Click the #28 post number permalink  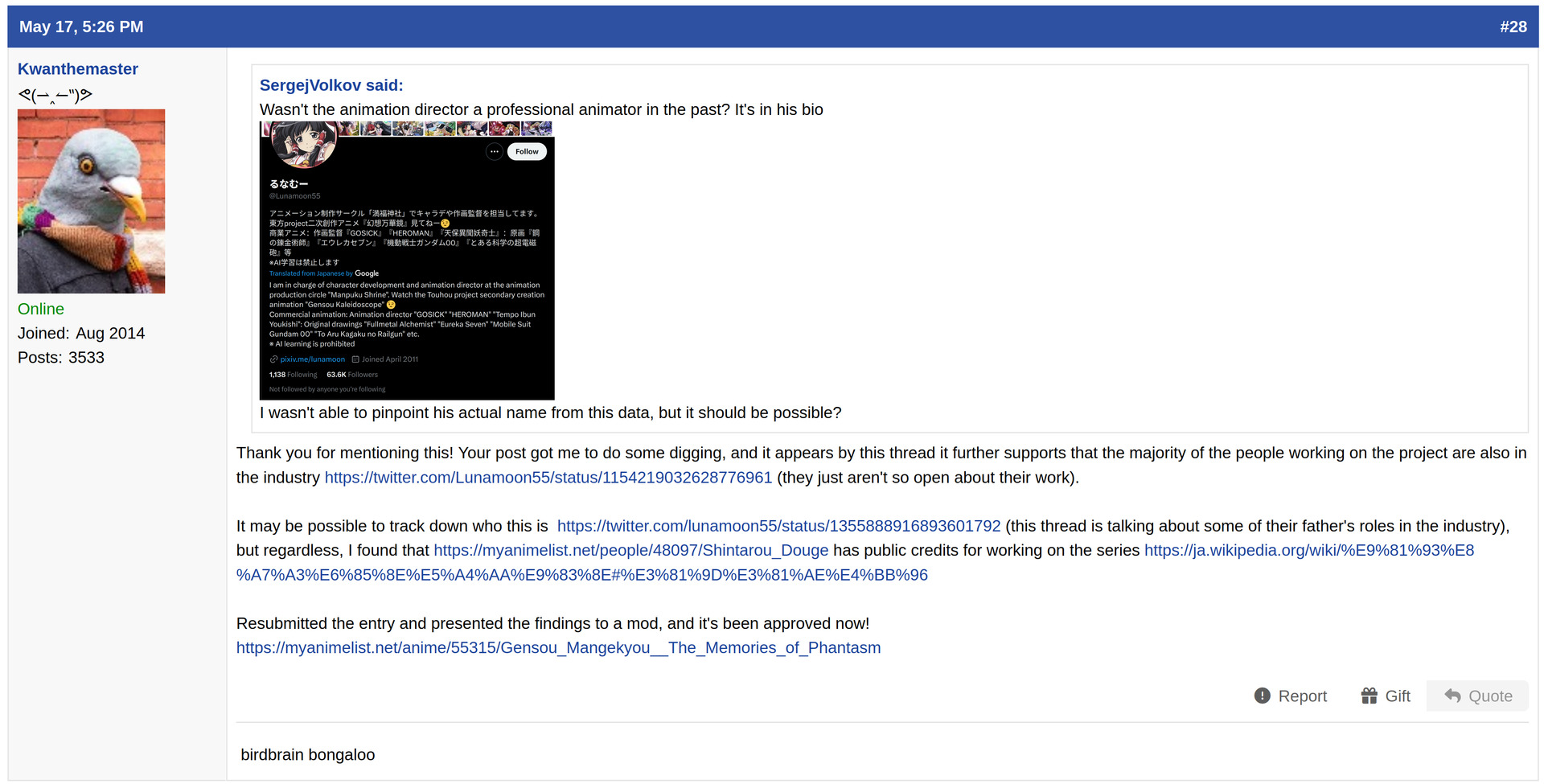[1513, 27]
